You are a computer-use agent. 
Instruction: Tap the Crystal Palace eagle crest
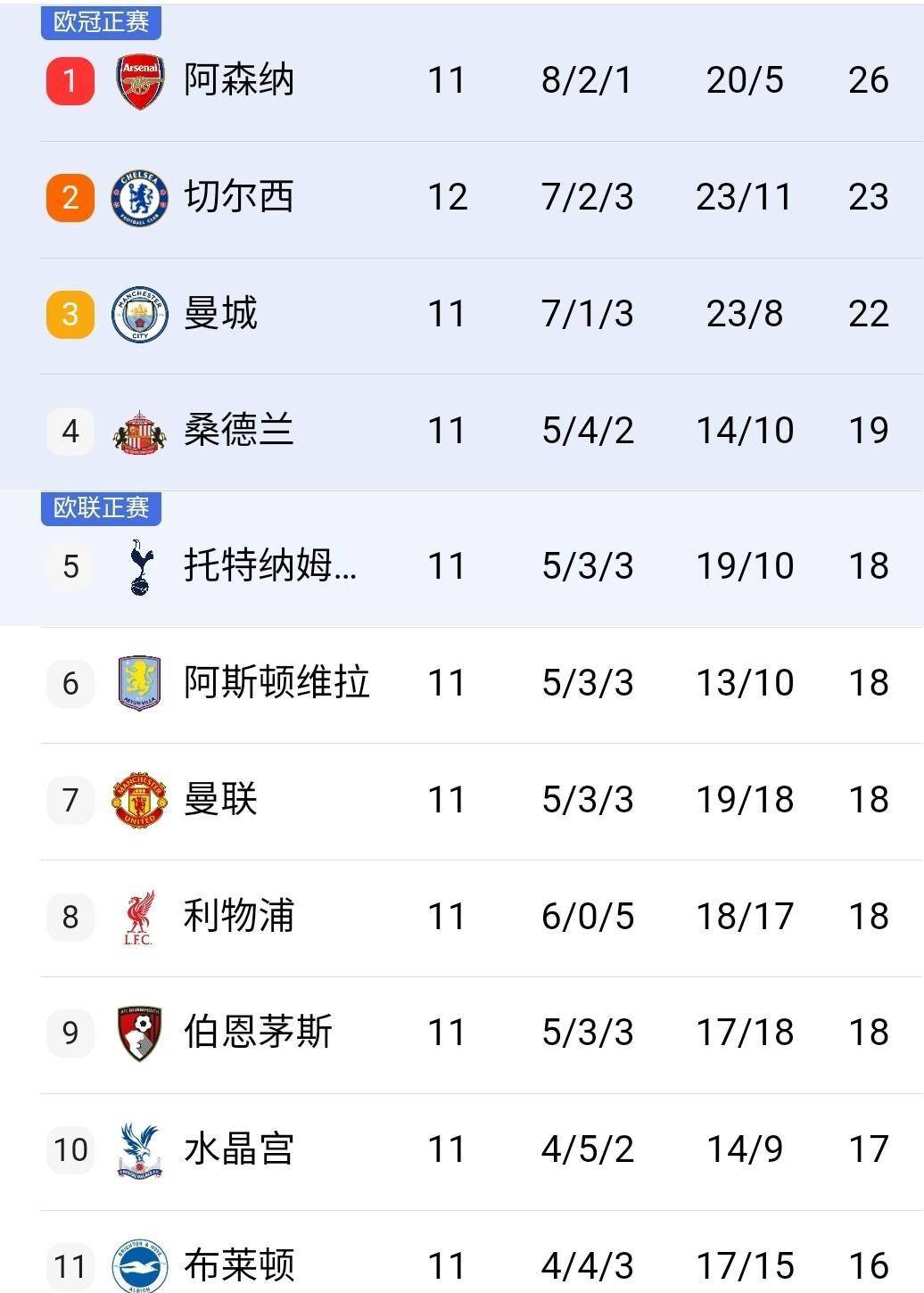140,1150
